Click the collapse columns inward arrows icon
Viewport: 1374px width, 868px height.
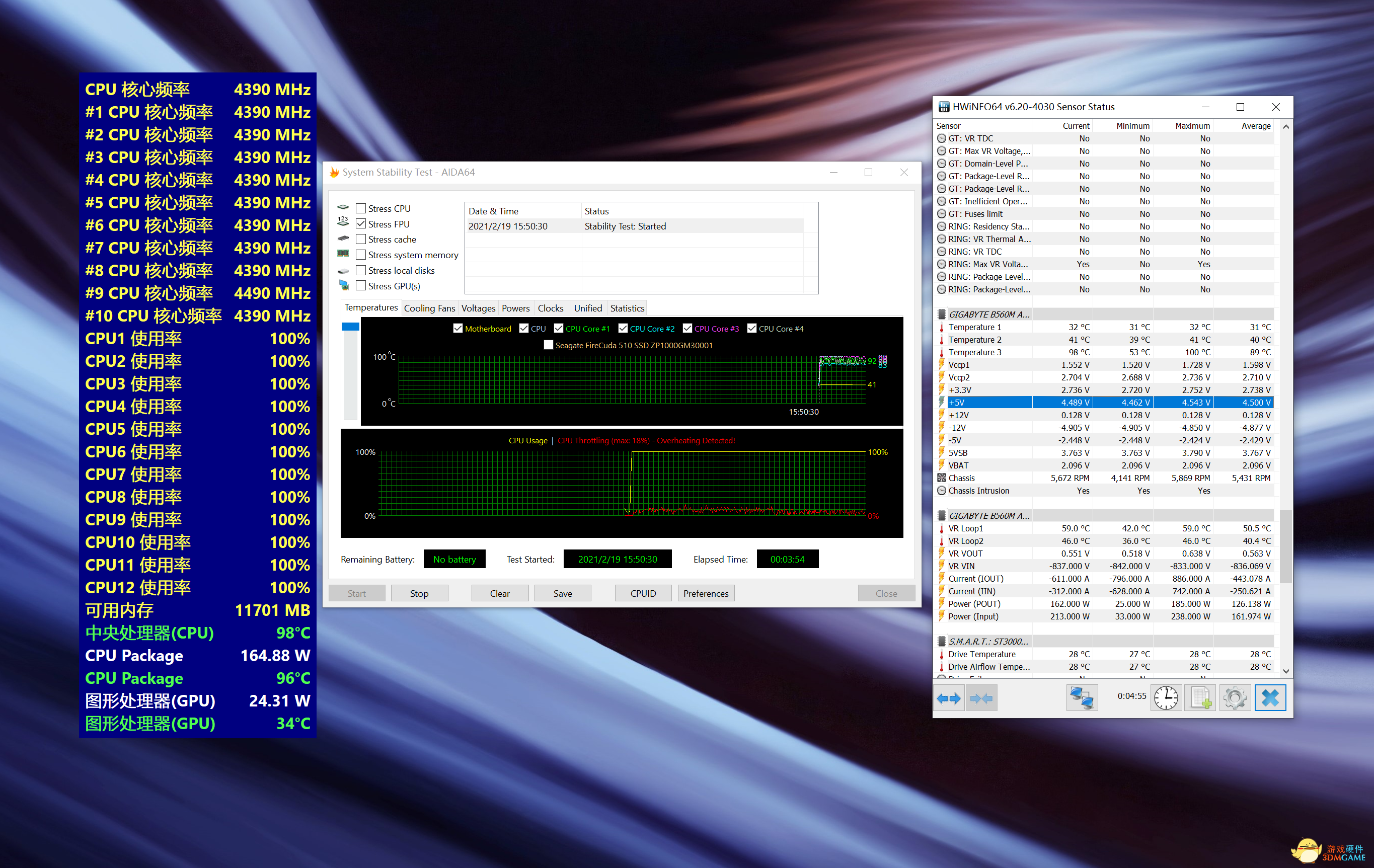[981, 698]
